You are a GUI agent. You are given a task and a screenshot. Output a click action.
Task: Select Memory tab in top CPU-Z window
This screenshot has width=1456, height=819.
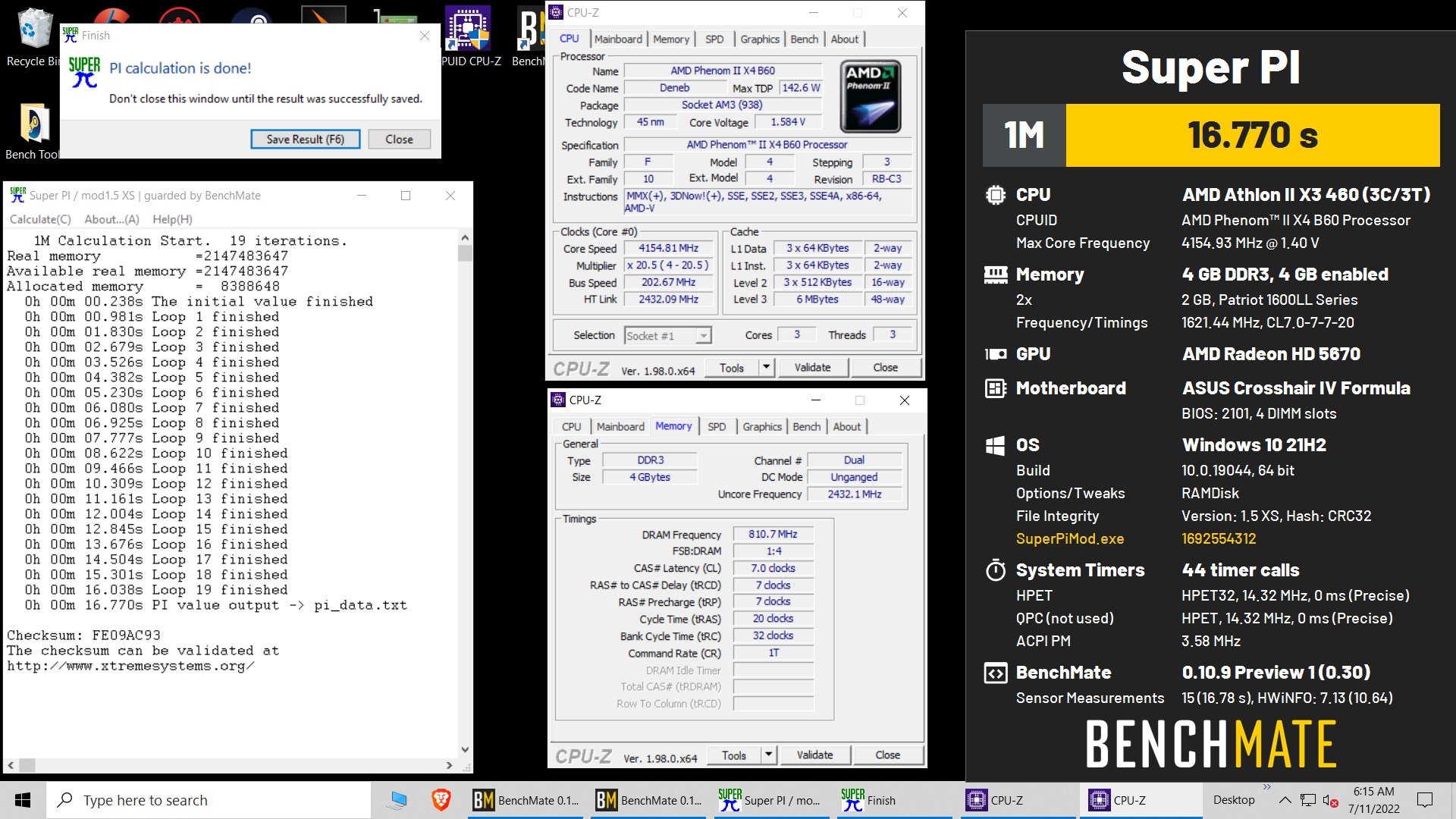(x=671, y=39)
